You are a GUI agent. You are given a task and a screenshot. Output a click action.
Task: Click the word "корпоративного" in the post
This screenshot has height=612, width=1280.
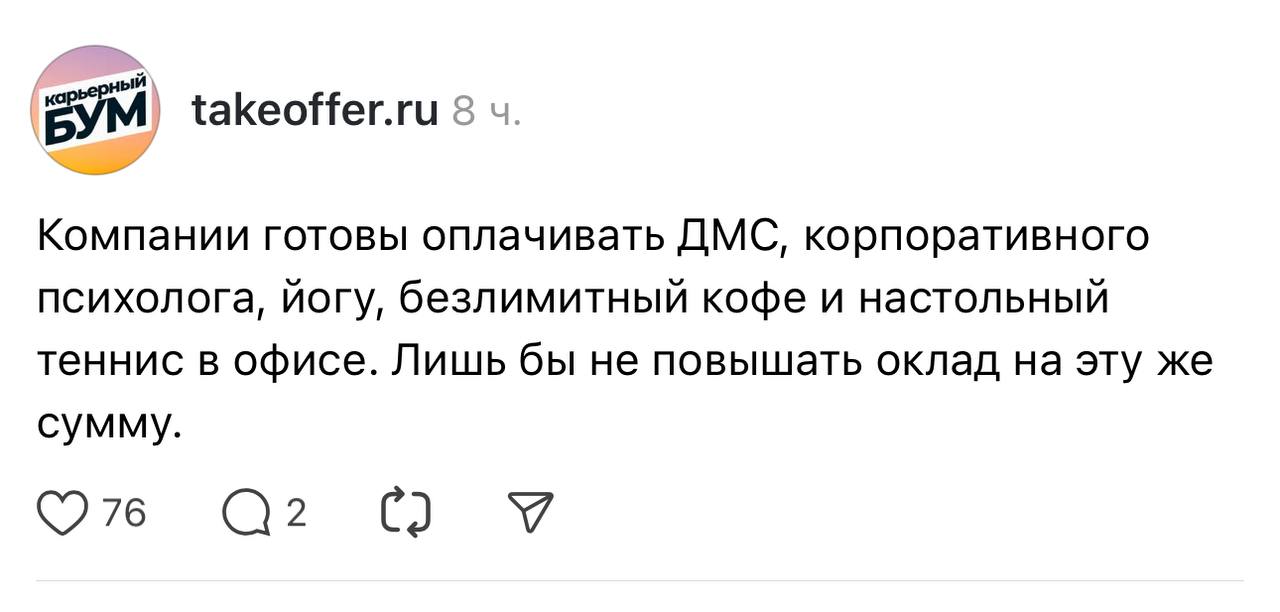(x=975, y=240)
